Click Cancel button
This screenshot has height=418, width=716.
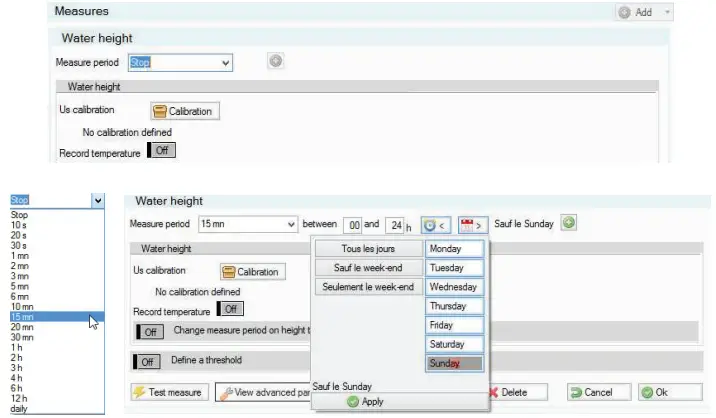coord(599,392)
